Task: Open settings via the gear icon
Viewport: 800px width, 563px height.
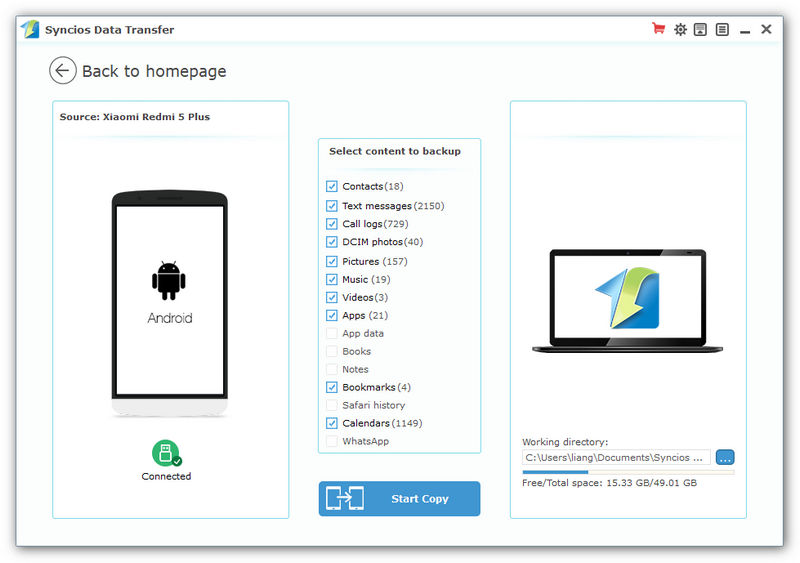Action: coord(680,30)
